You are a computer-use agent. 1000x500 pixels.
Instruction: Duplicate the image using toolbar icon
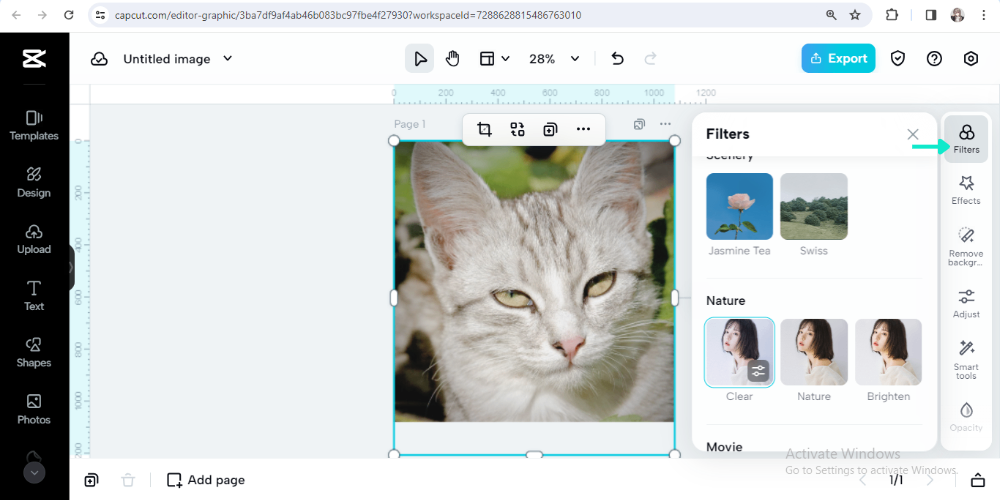(550, 129)
